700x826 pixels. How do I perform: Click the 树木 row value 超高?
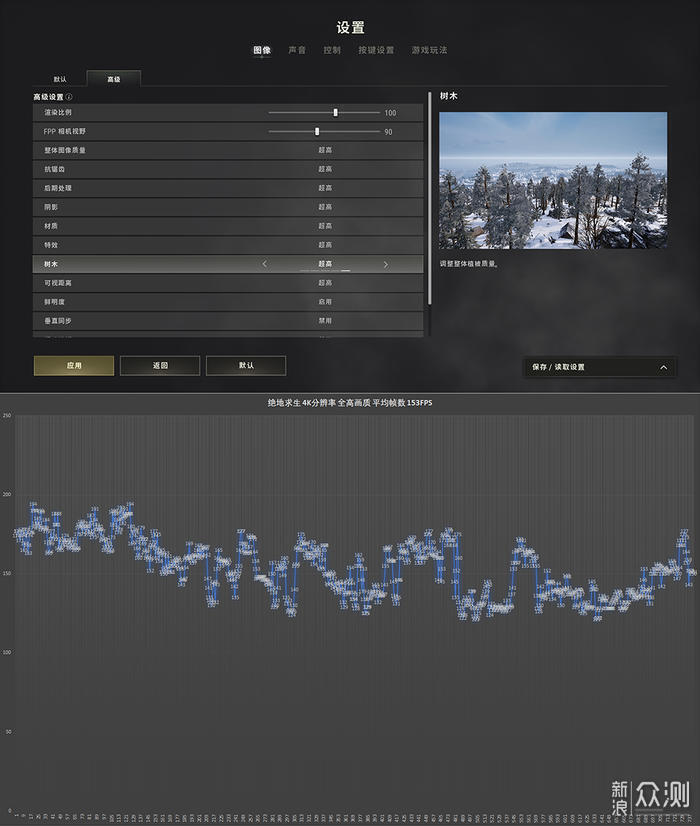pyautogui.click(x=325, y=264)
